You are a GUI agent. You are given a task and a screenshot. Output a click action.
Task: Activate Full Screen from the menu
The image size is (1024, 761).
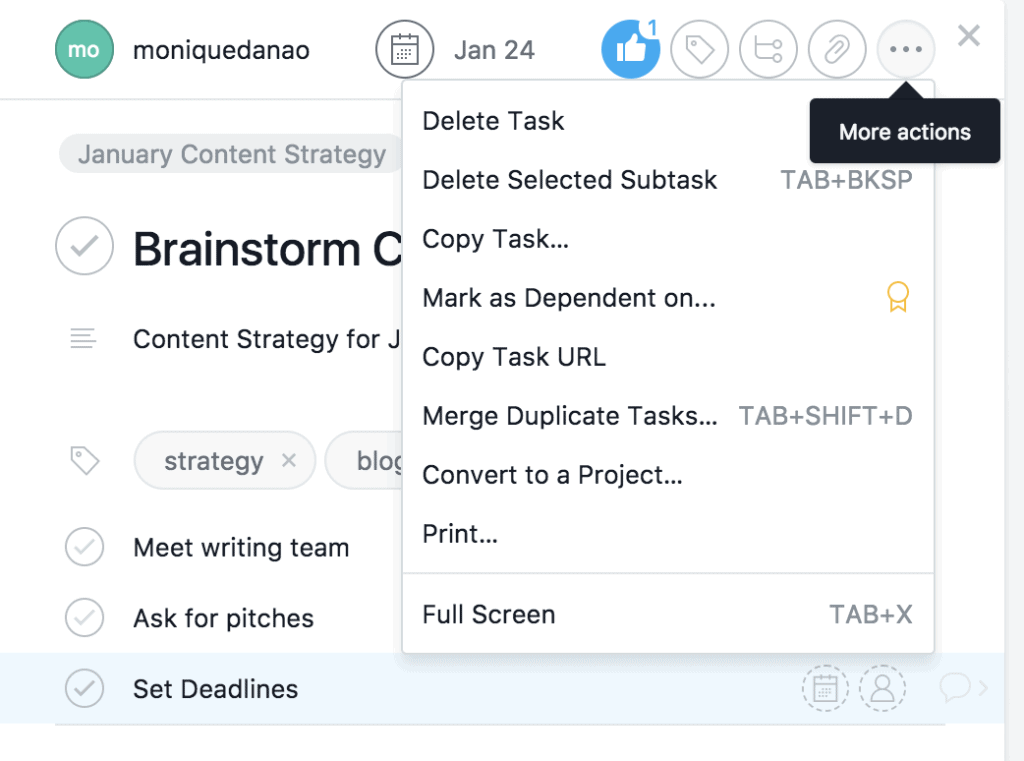click(x=488, y=614)
